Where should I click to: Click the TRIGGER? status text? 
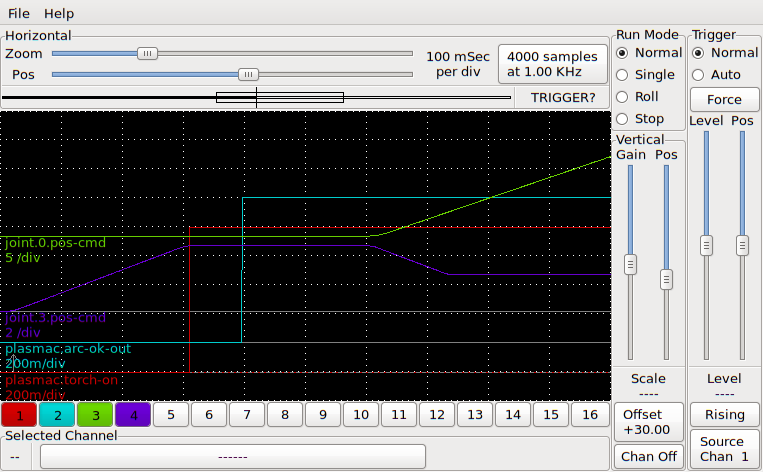(563, 97)
